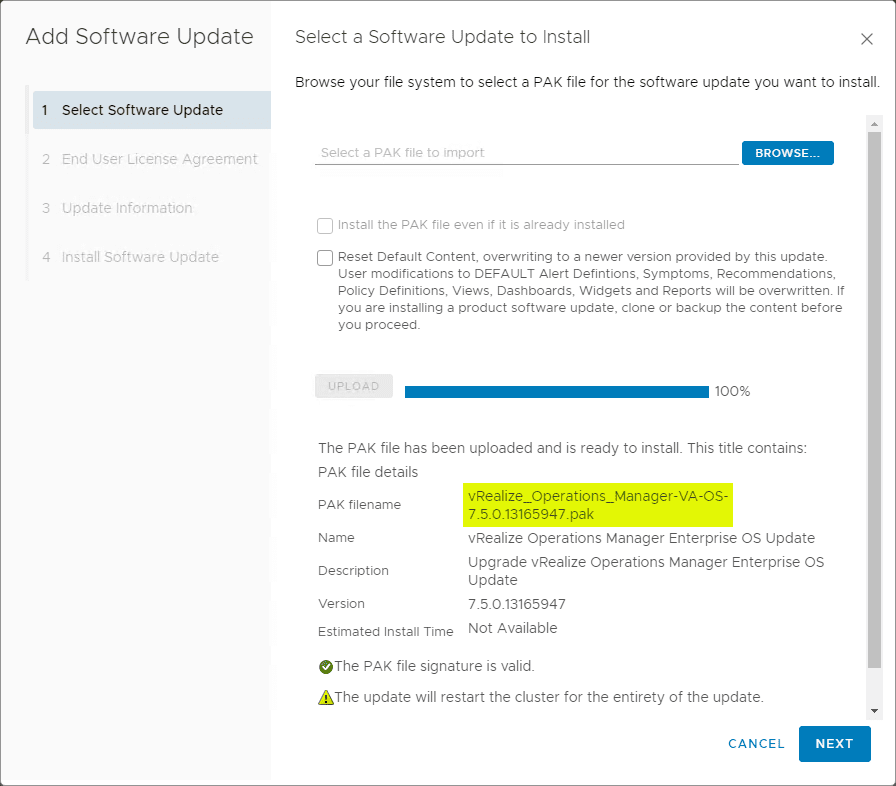Click the PAK filename label
The height and width of the screenshot is (786, 896).
pos(359,505)
